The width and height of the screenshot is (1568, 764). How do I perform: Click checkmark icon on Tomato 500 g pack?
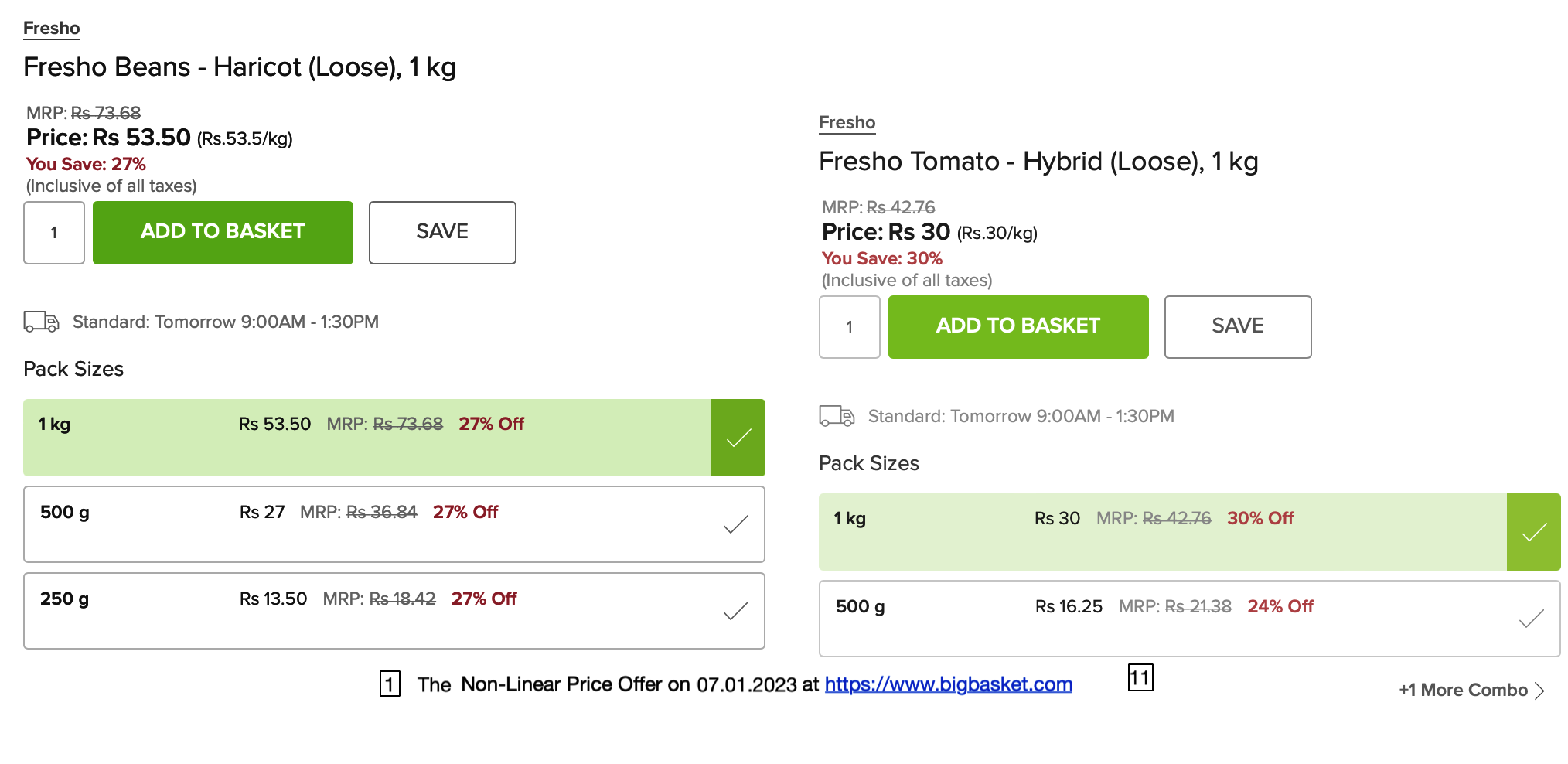point(1531,619)
